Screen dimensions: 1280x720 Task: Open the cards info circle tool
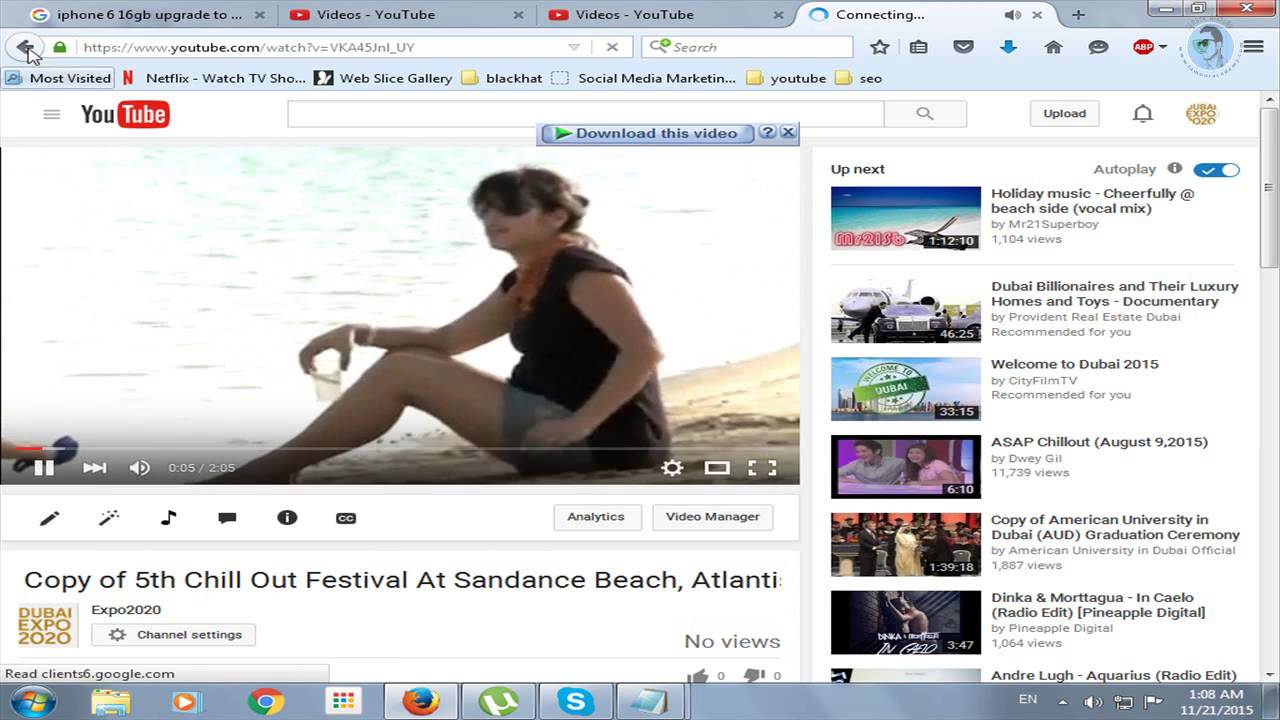pyautogui.click(x=287, y=517)
